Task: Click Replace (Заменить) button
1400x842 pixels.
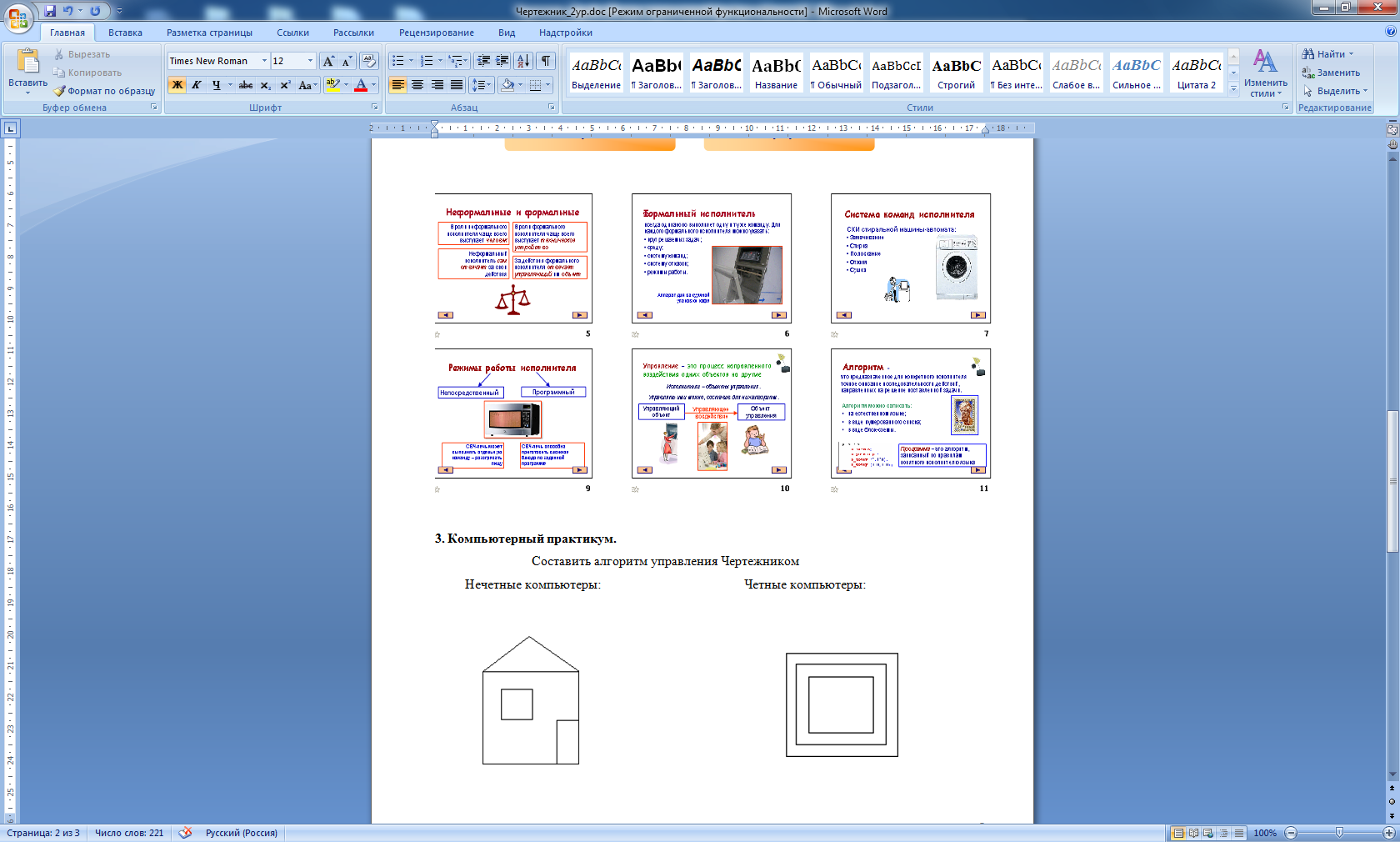Action: (x=1331, y=73)
